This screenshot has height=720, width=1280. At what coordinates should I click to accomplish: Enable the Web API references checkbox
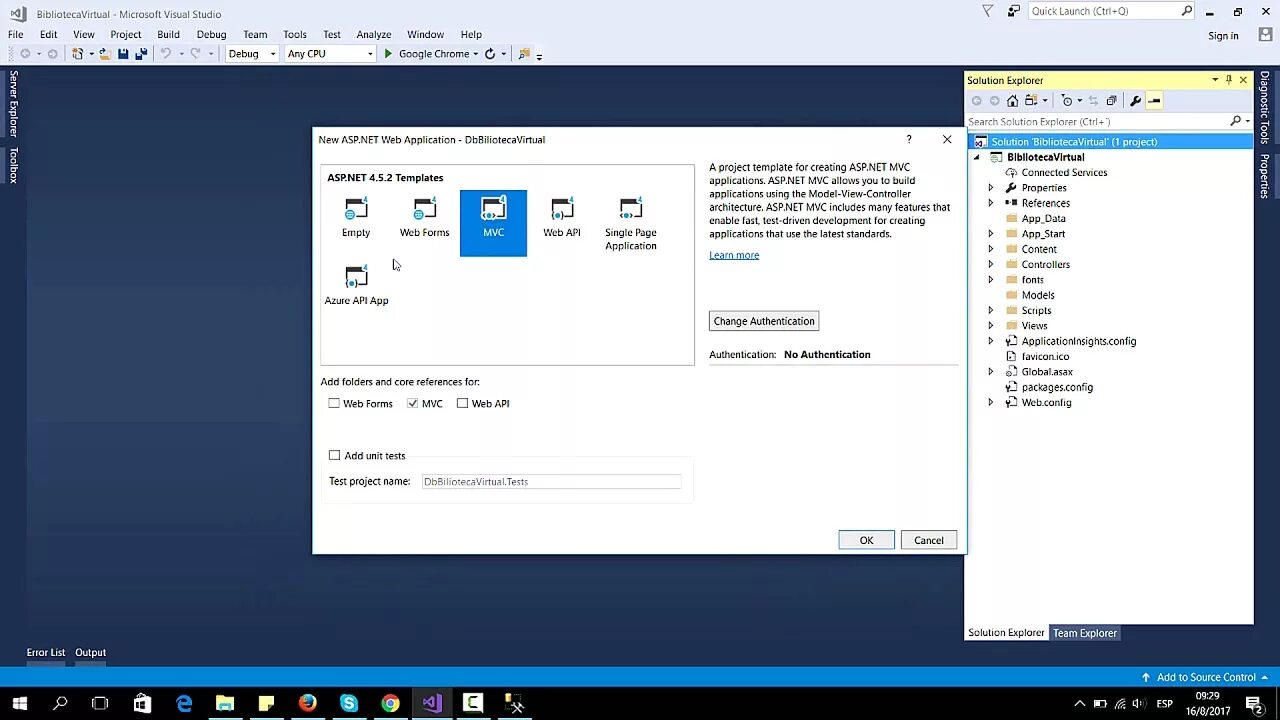click(x=462, y=404)
